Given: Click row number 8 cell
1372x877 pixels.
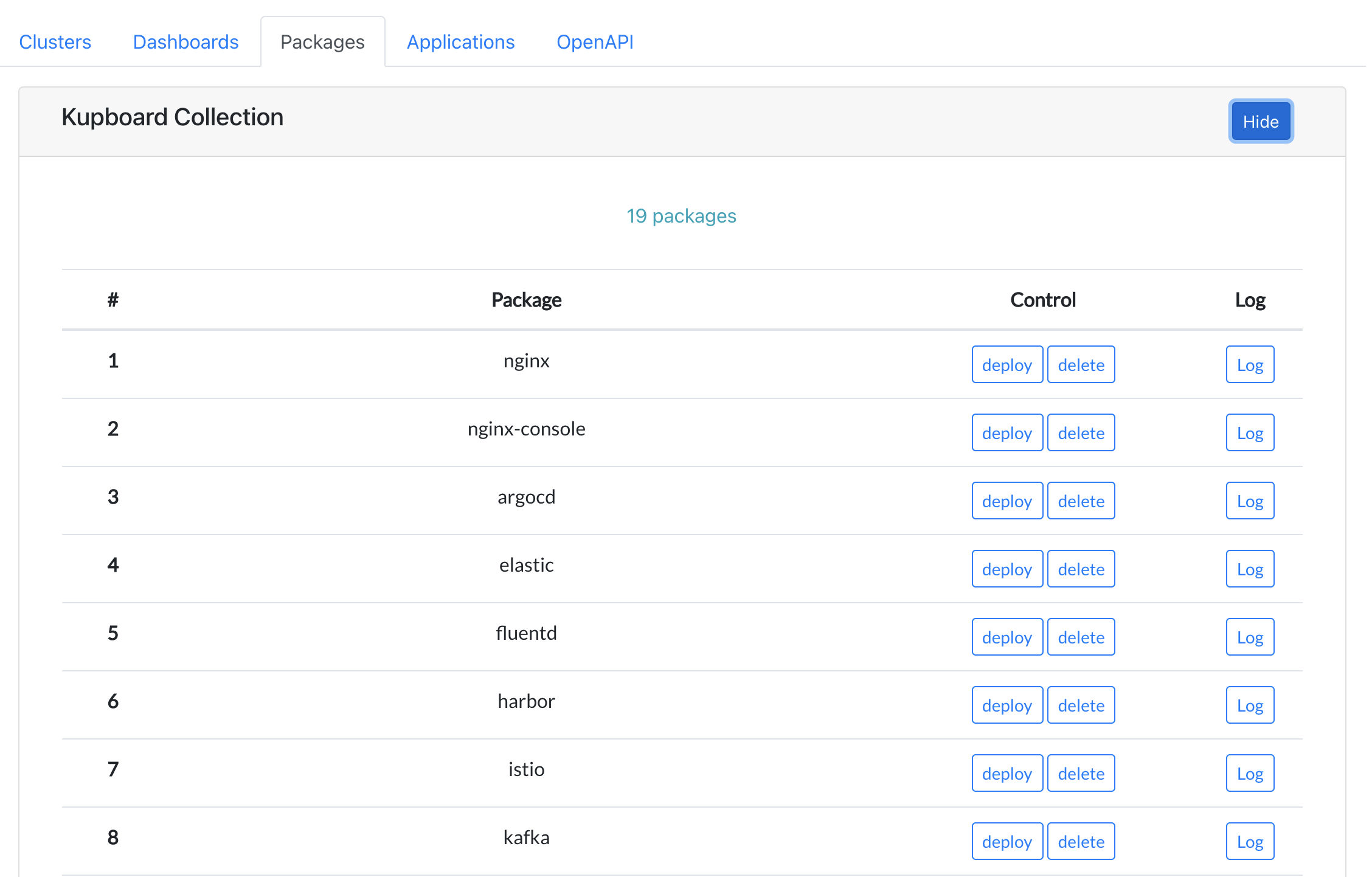Looking at the screenshot, I should [x=113, y=837].
